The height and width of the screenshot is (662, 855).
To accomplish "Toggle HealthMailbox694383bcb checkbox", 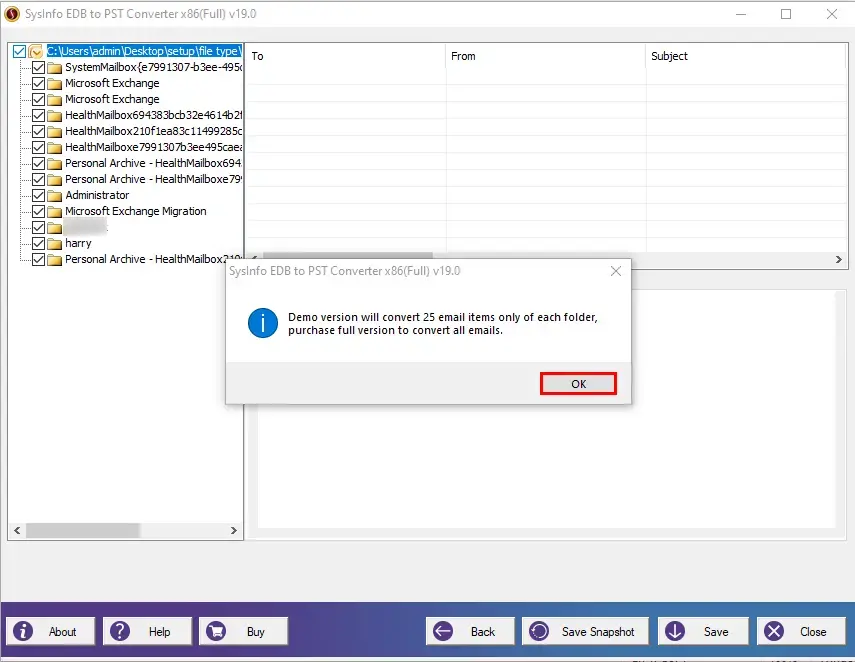I will [x=38, y=116].
